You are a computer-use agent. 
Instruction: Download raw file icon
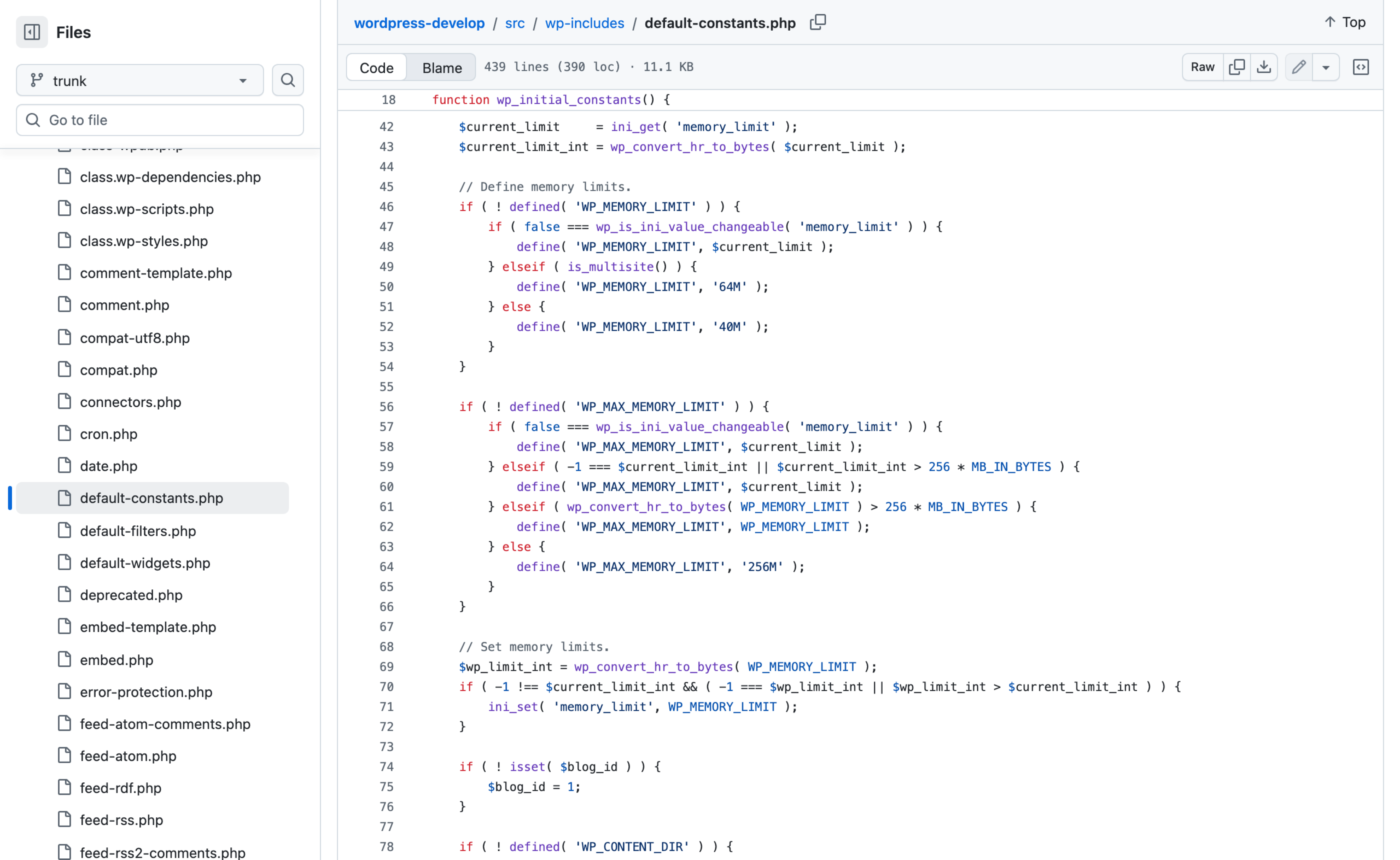pos(1263,67)
